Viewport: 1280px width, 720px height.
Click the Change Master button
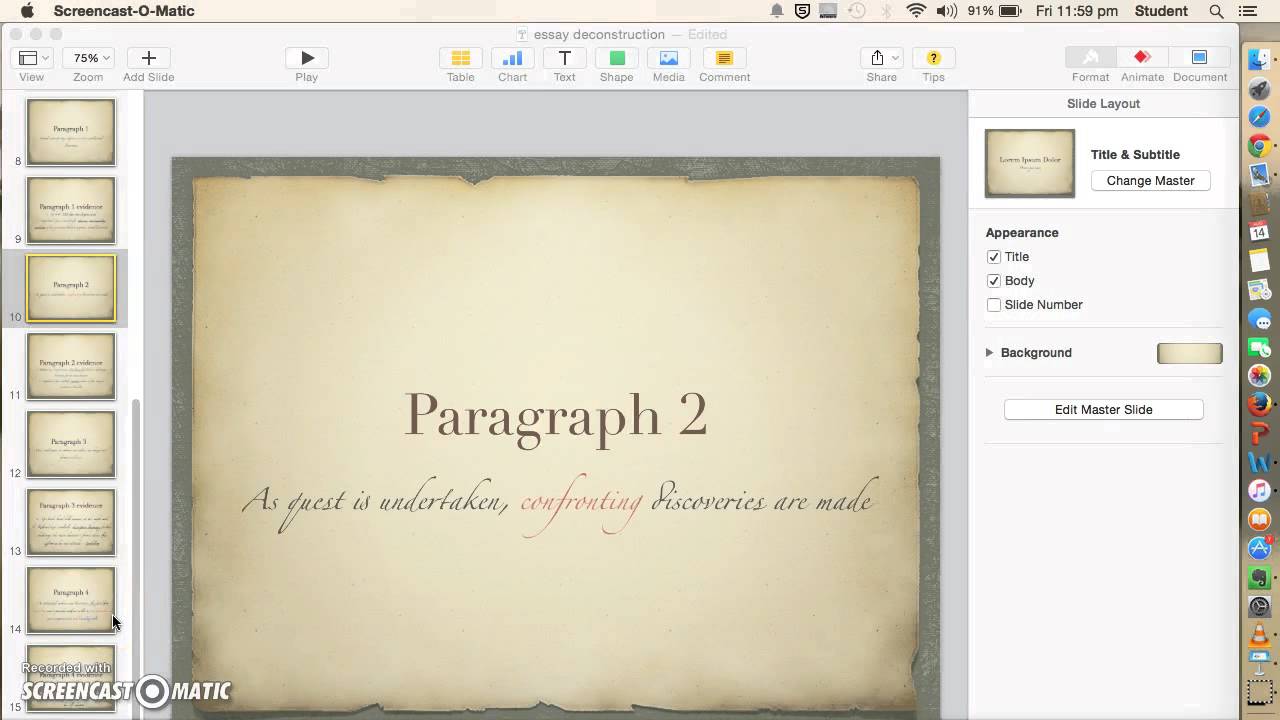1150,181
